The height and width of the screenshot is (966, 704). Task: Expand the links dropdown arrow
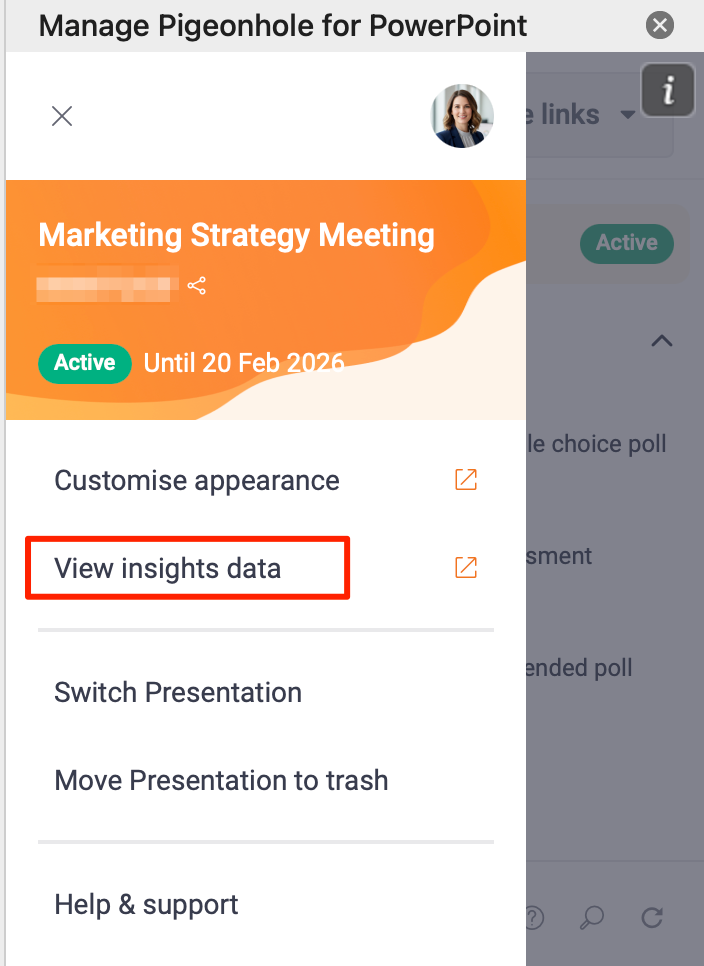[628, 115]
